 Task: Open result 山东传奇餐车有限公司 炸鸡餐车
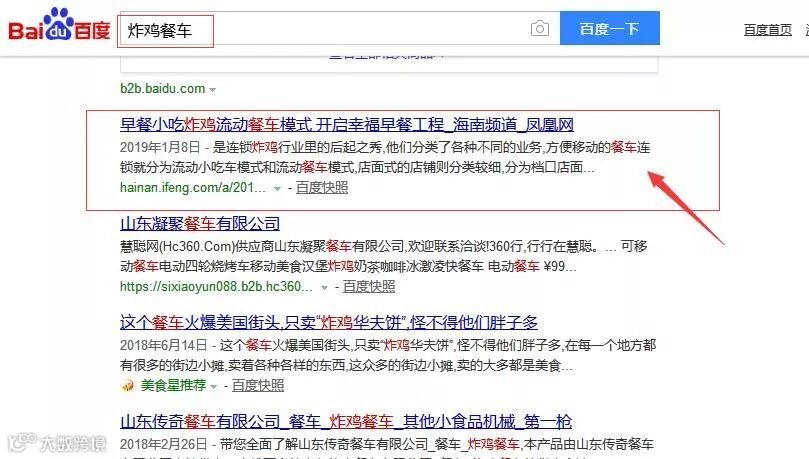click(x=346, y=422)
